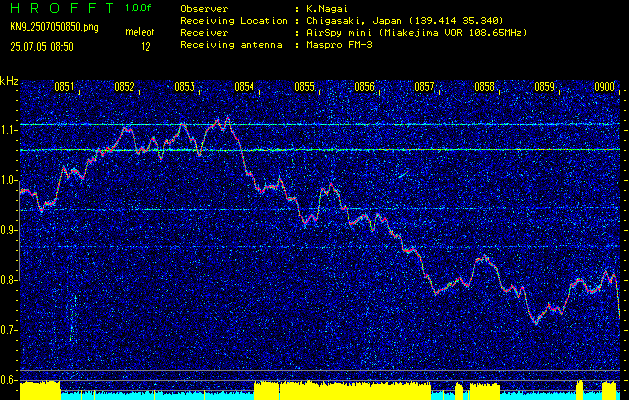
Task: Click the kHz axis unit label
Action: point(9,81)
